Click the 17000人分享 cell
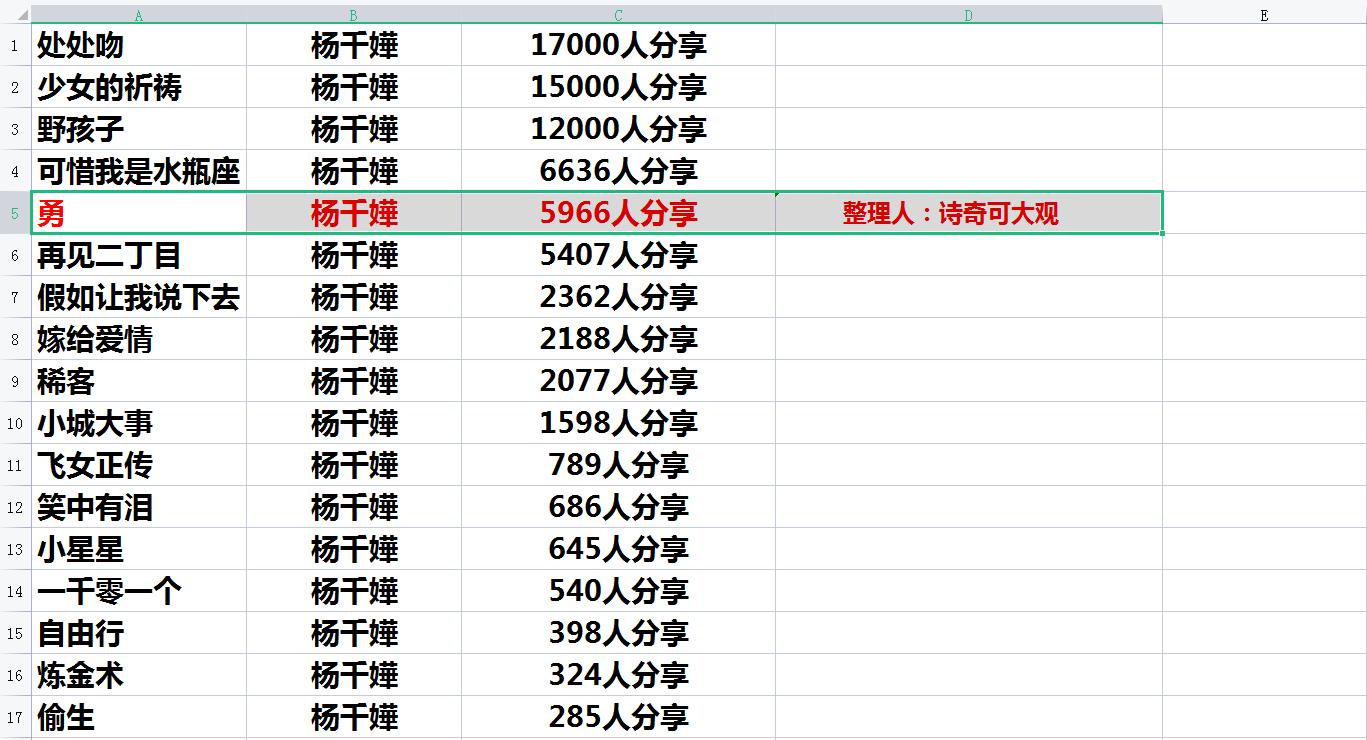1367x740 pixels. [618, 45]
